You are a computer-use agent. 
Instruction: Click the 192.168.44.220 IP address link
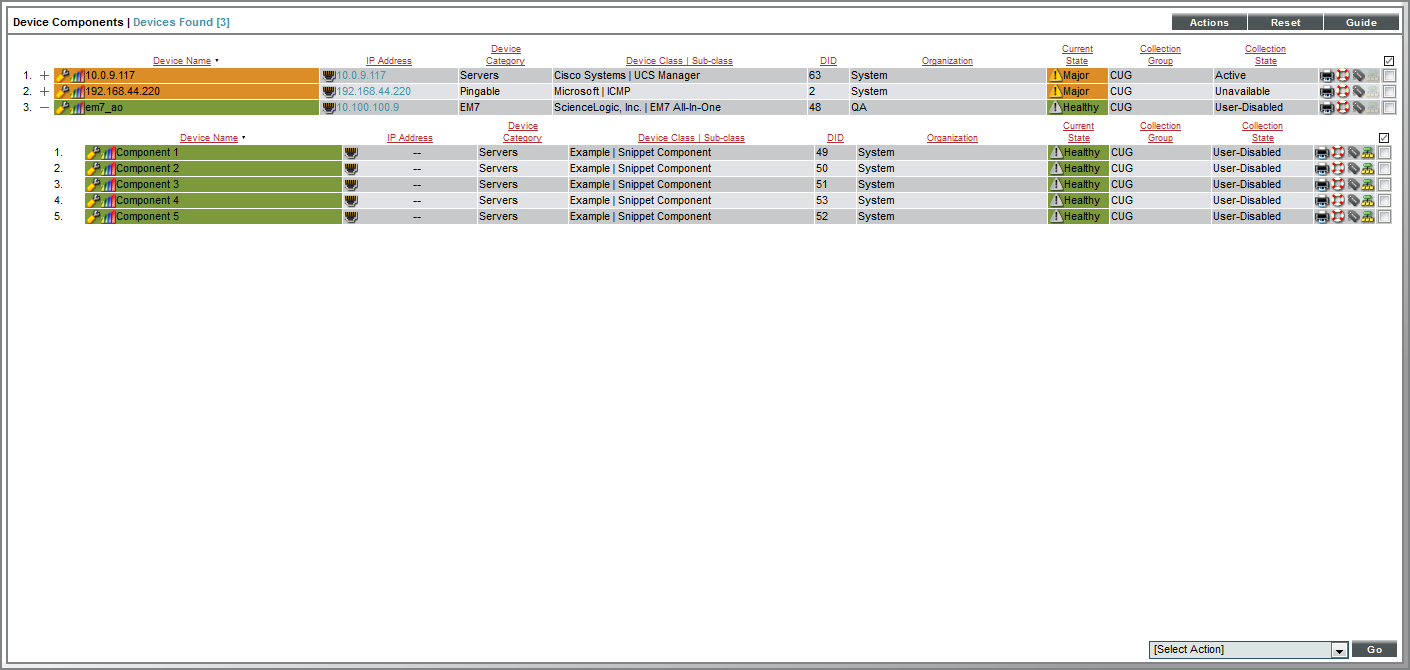(x=373, y=92)
